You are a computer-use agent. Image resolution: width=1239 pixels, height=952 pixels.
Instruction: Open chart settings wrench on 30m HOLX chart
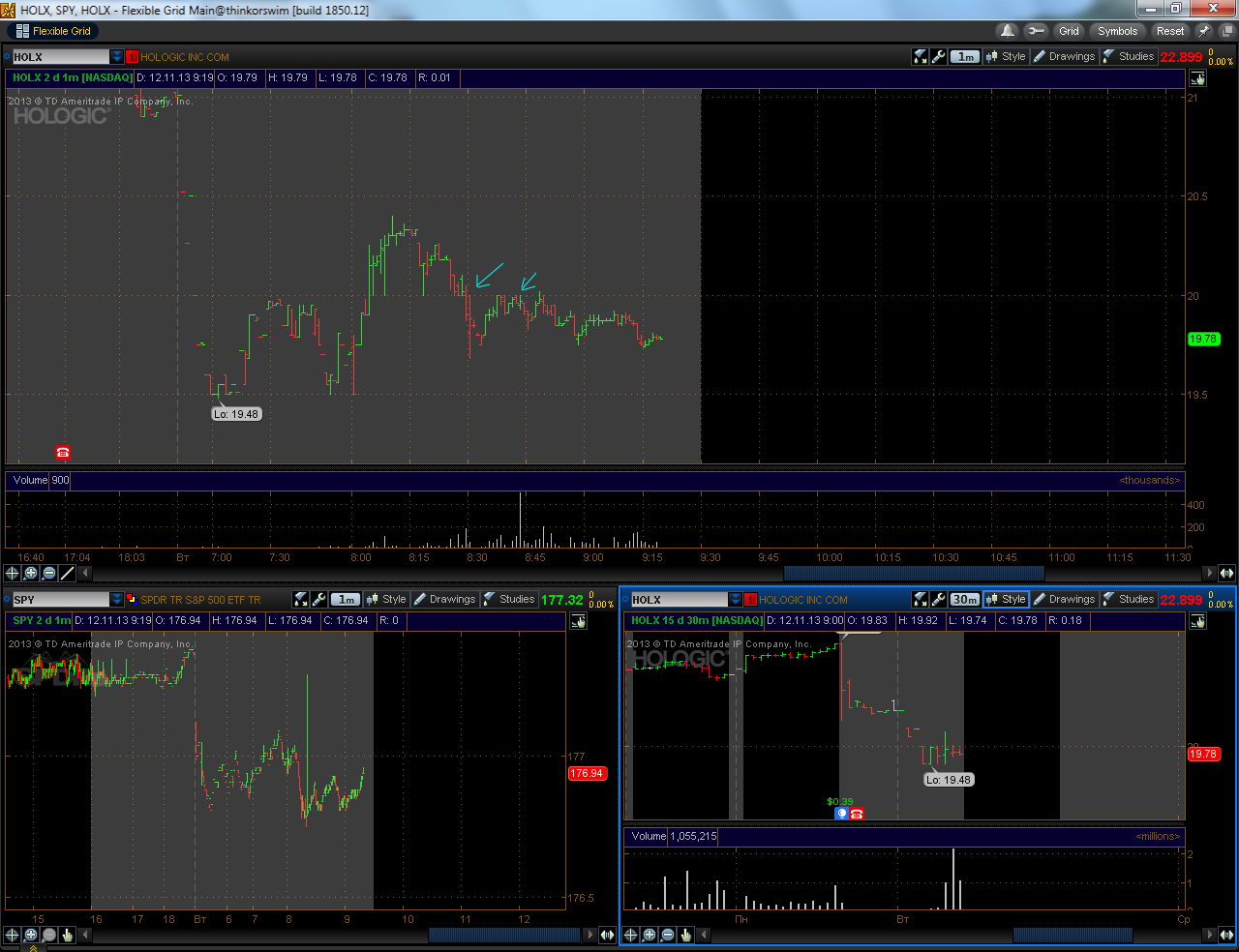[938, 599]
